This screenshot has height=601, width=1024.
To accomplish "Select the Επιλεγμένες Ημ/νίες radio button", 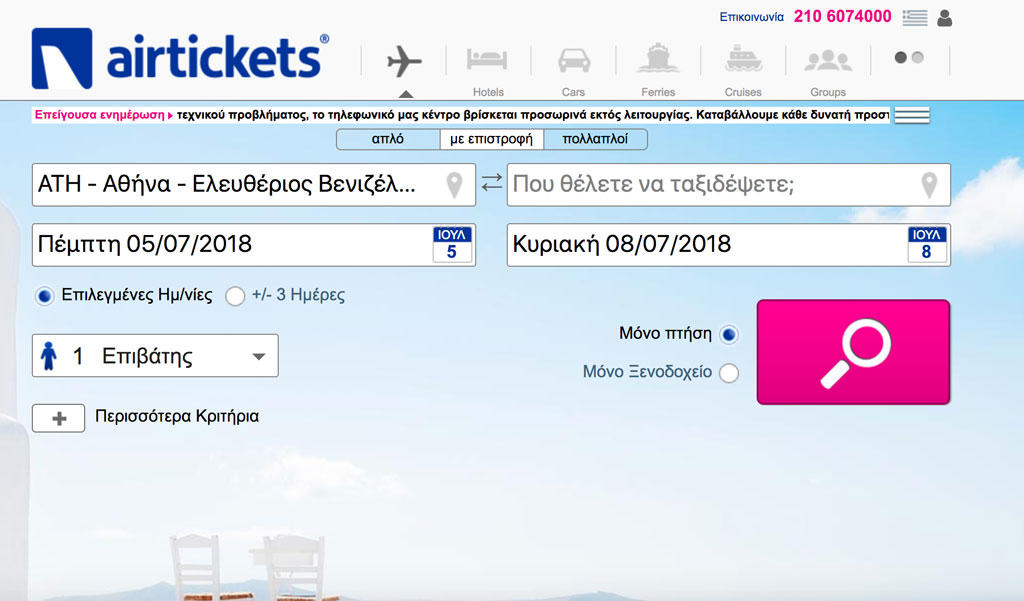I will 44,297.
